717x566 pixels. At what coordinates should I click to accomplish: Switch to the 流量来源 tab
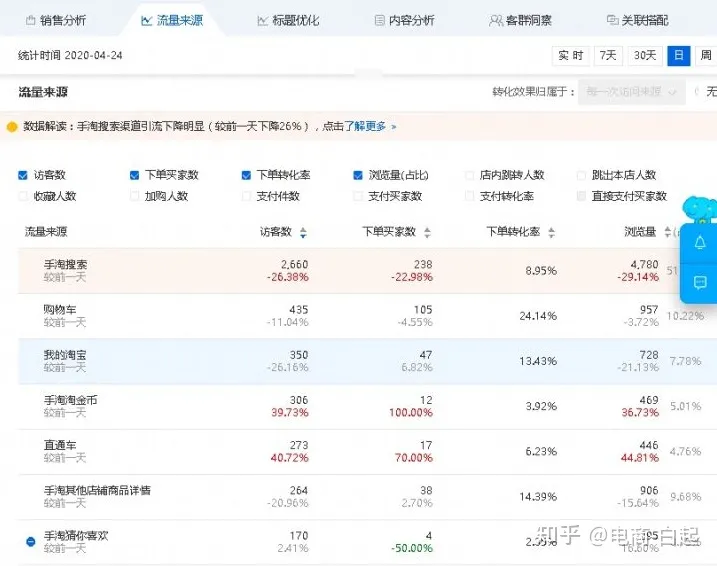point(172,20)
